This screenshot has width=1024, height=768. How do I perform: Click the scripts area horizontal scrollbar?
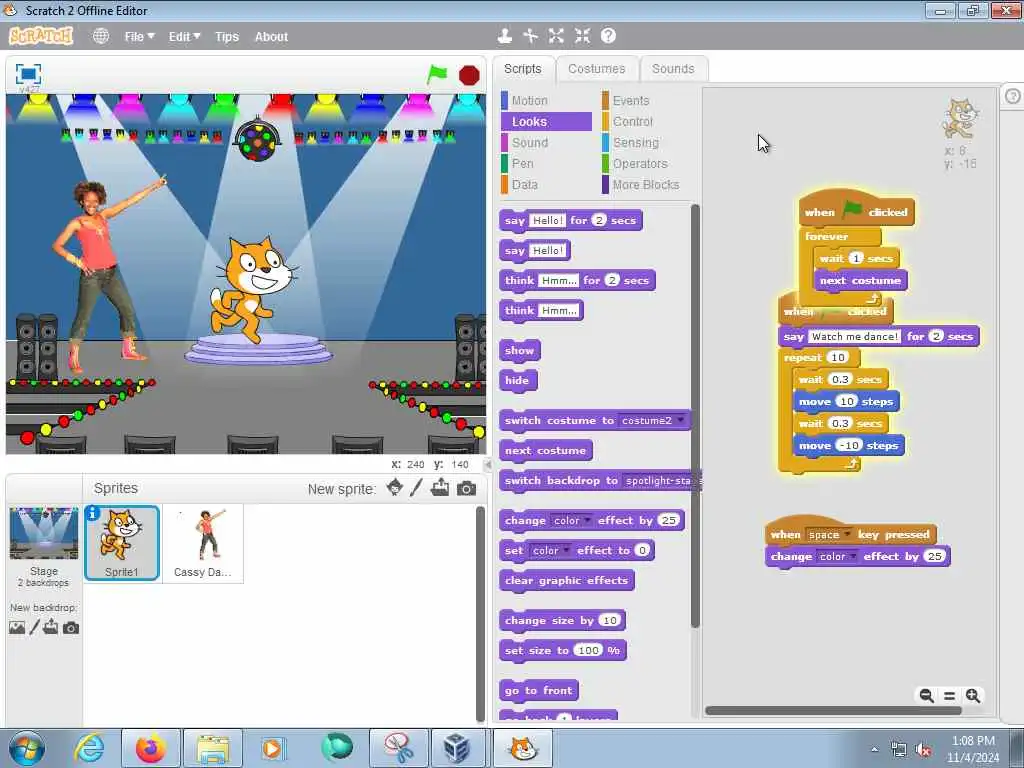coord(833,711)
